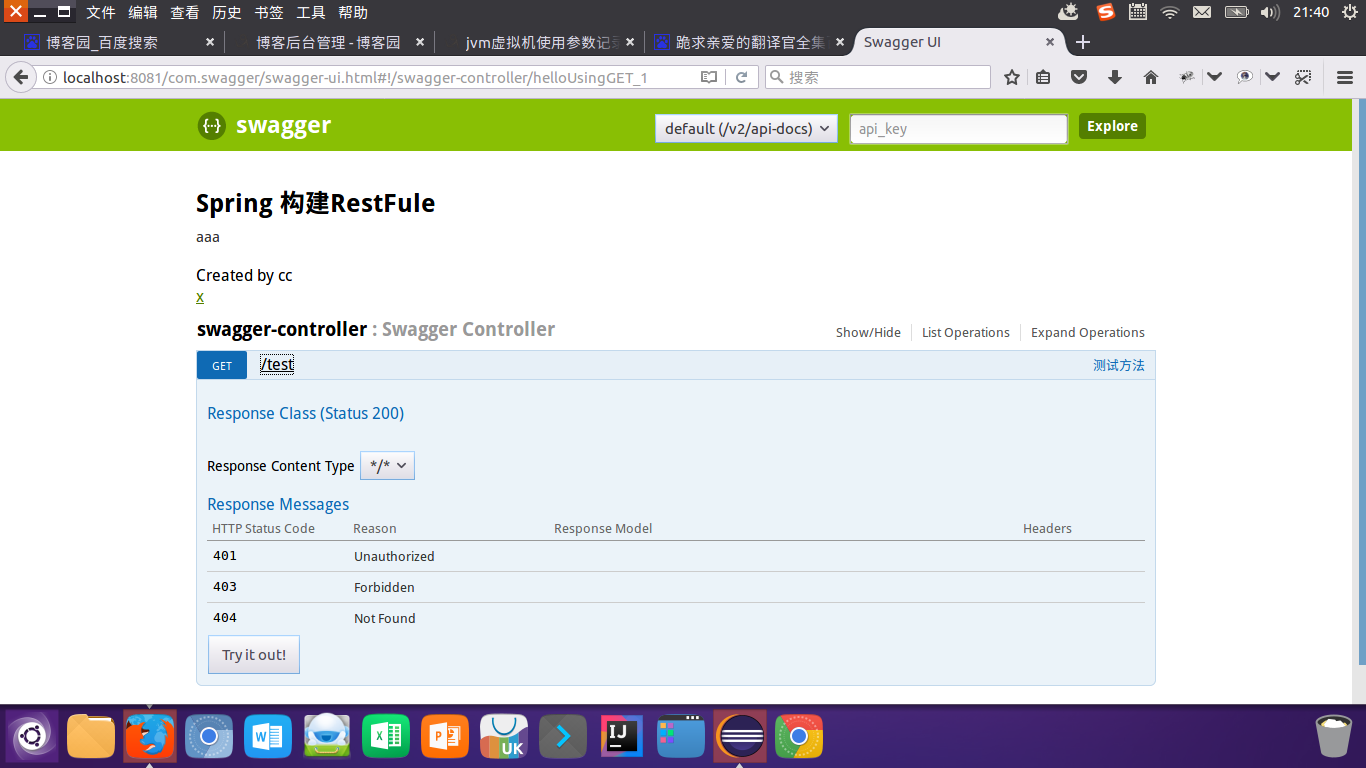Viewport: 1366px width, 768px height.
Task: Click the Firefox dock icon
Action: click(150, 737)
